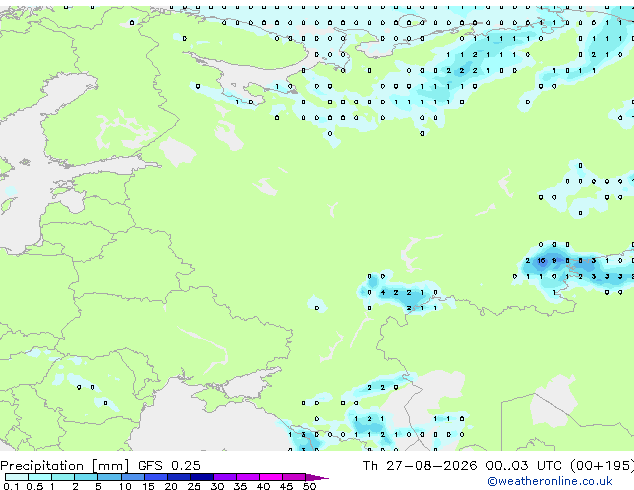Click the '16' precipitation value on the map
This screenshot has width=634, height=490.
541,261
